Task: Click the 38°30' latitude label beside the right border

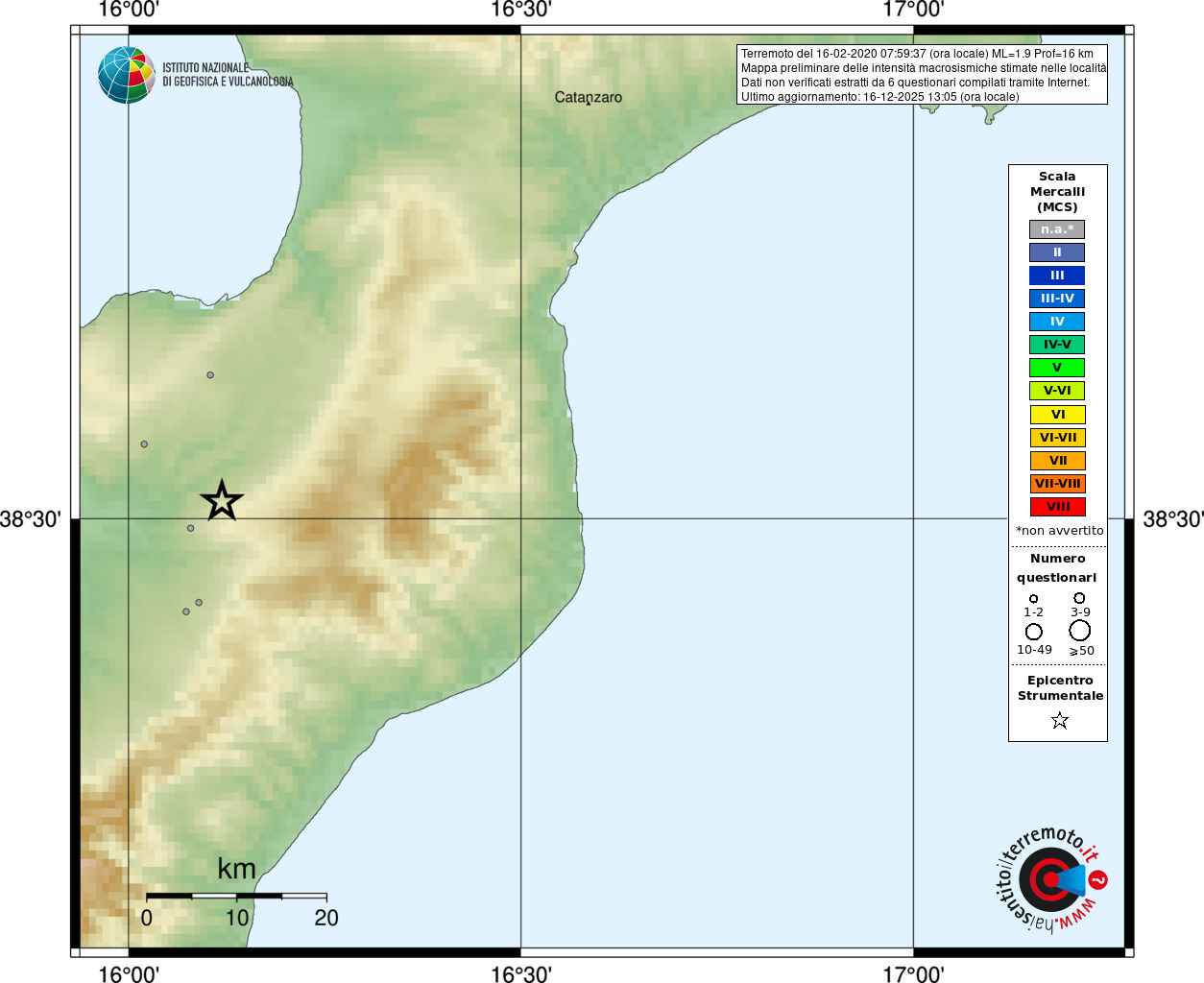Action: pyautogui.click(x=1173, y=519)
